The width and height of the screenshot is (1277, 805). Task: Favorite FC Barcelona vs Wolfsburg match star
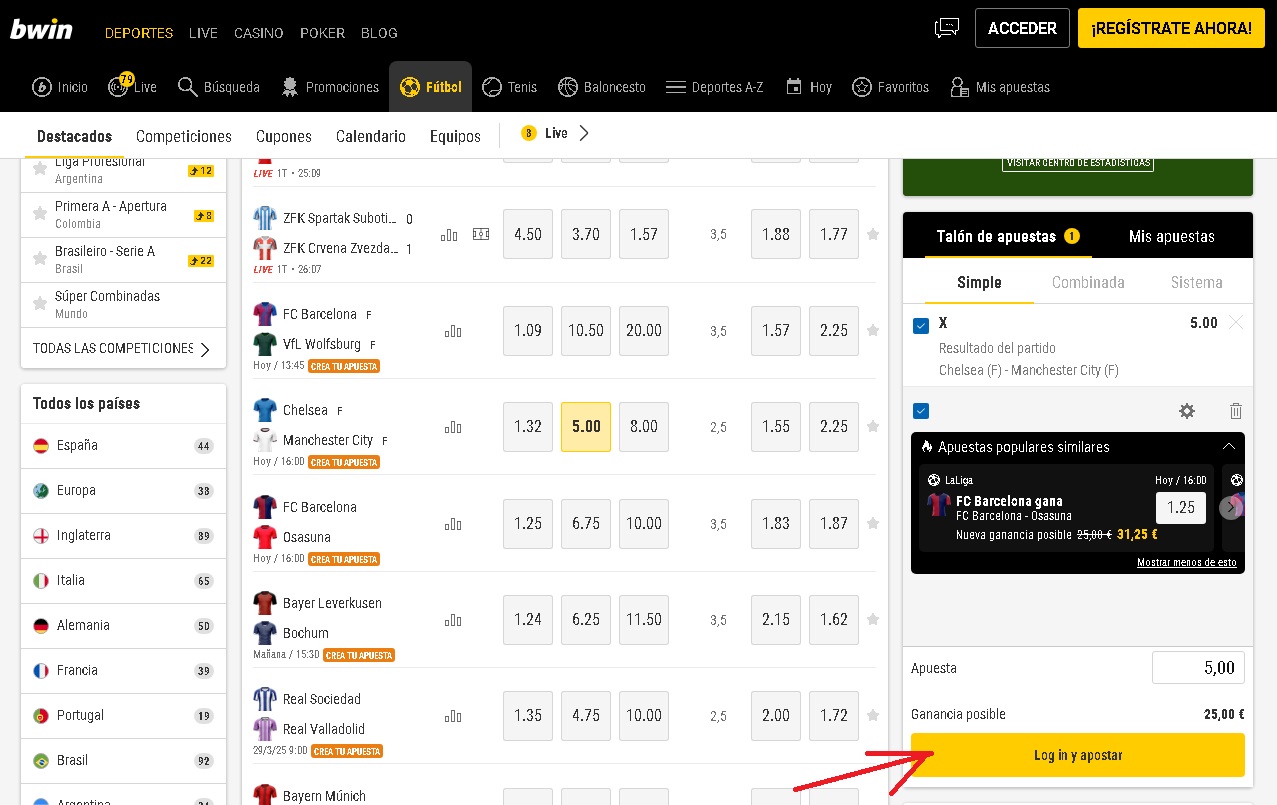[873, 331]
